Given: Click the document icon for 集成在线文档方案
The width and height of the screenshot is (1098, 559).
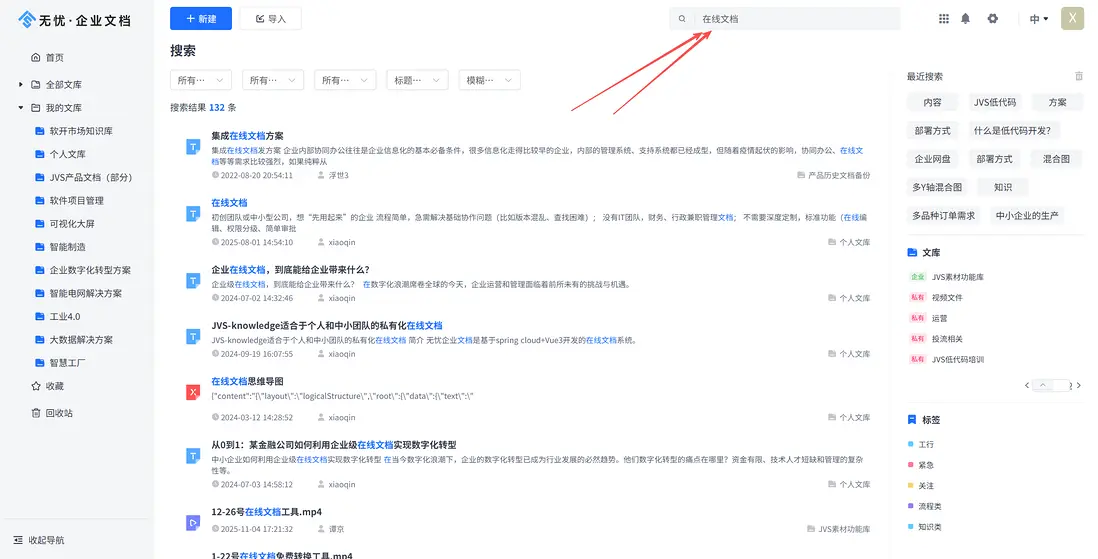Looking at the screenshot, I should tap(193, 146).
